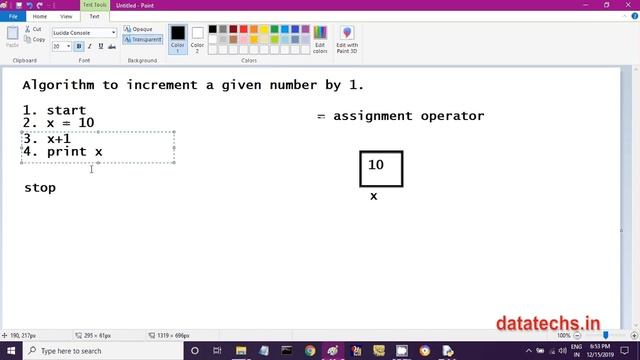Click the quick access toolbar customize arrow
The image size is (640, 360).
point(53,5)
